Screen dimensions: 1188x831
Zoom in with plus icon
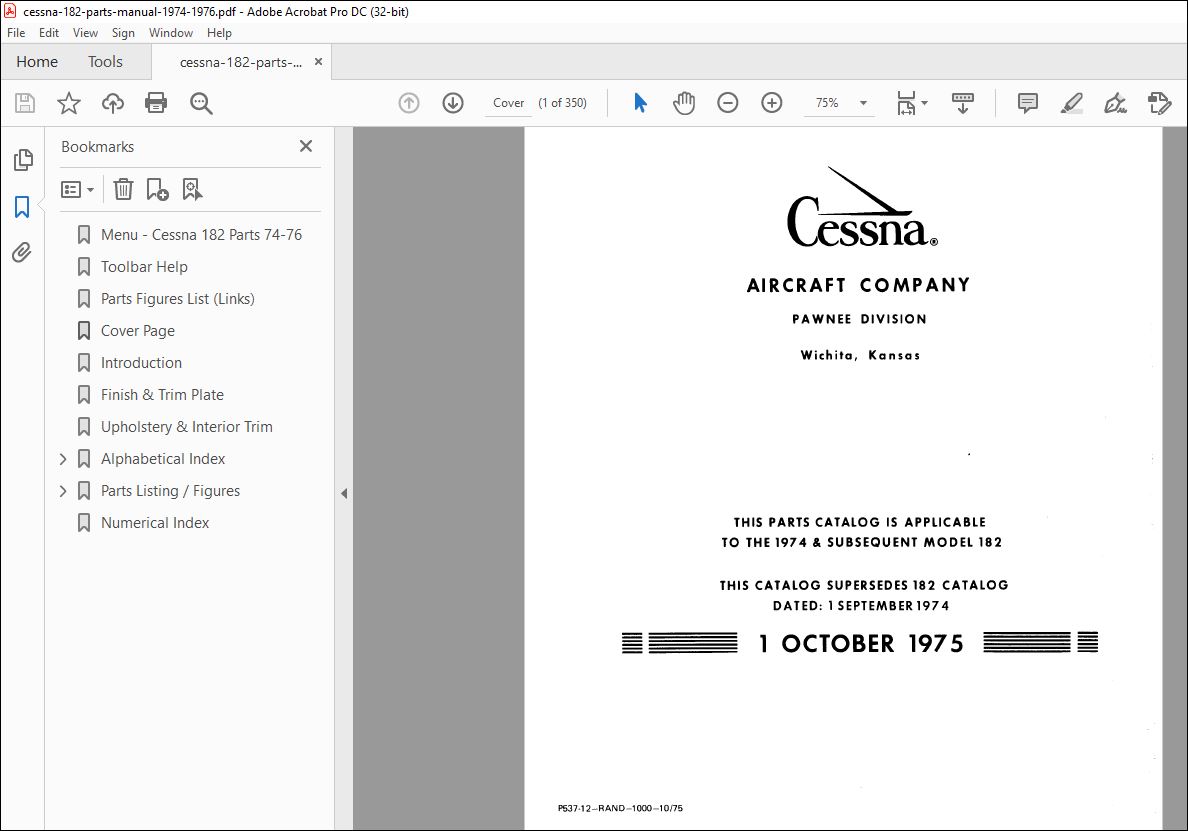pyautogui.click(x=771, y=103)
